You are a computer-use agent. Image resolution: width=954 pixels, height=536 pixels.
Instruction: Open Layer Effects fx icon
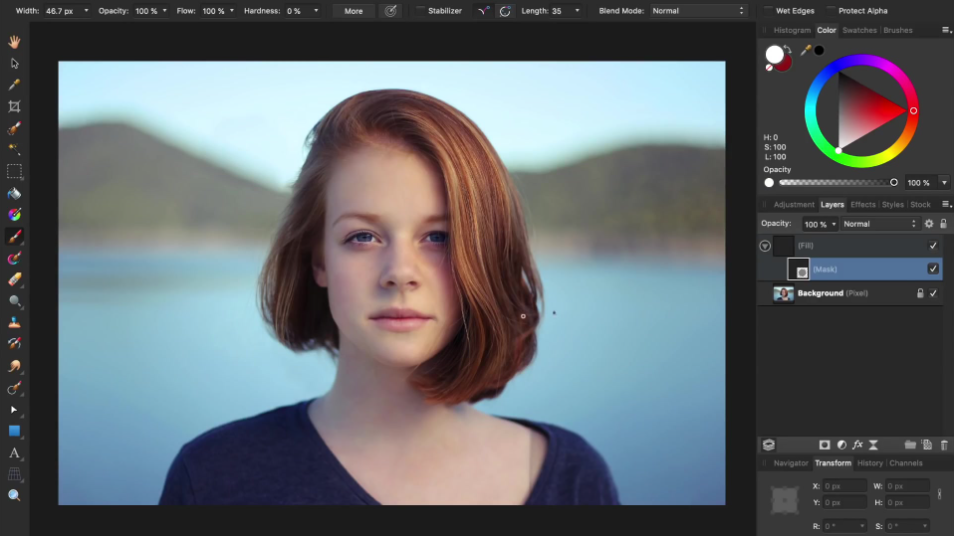[x=858, y=445]
